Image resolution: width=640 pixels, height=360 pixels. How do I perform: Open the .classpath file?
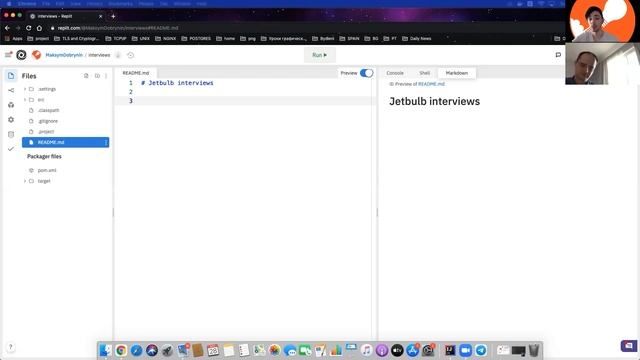(x=49, y=111)
